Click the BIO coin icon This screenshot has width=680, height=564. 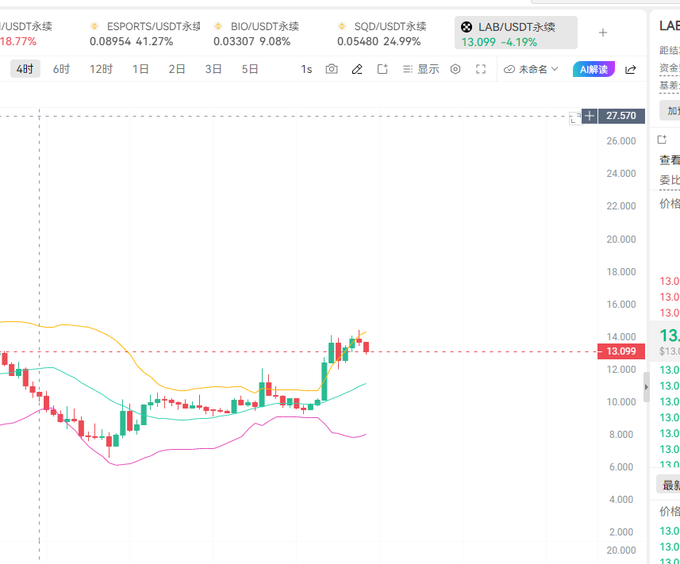pyautogui.click(x=218, y=26)
